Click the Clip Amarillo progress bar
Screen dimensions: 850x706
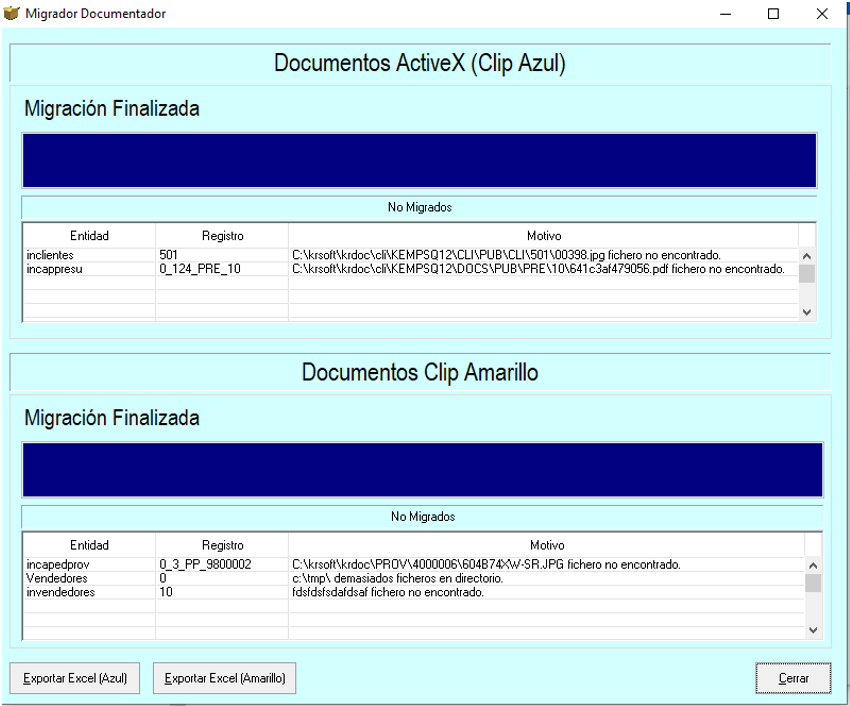tap(422, 470)
